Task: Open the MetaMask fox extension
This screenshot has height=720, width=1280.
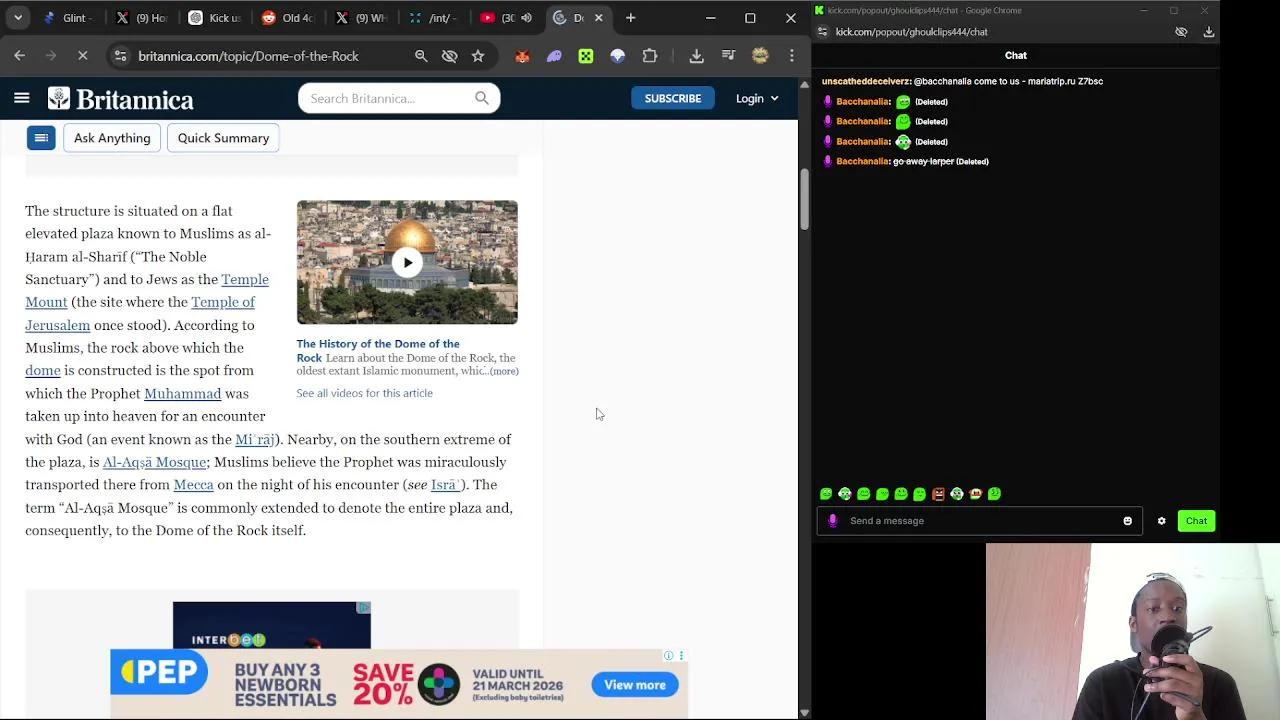Action: (x=522, y=56)
